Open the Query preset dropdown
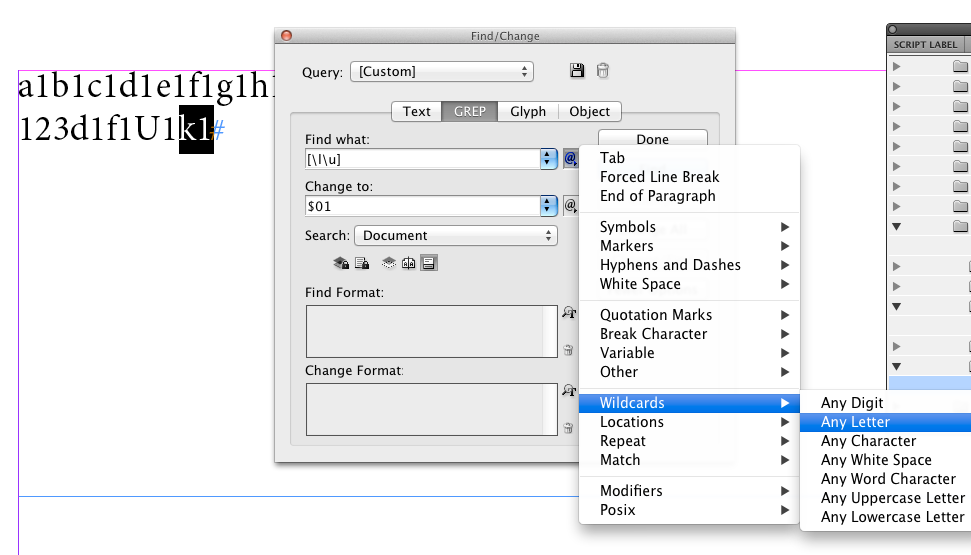Screen dimensions: 971x555 [x=442, y=72]
